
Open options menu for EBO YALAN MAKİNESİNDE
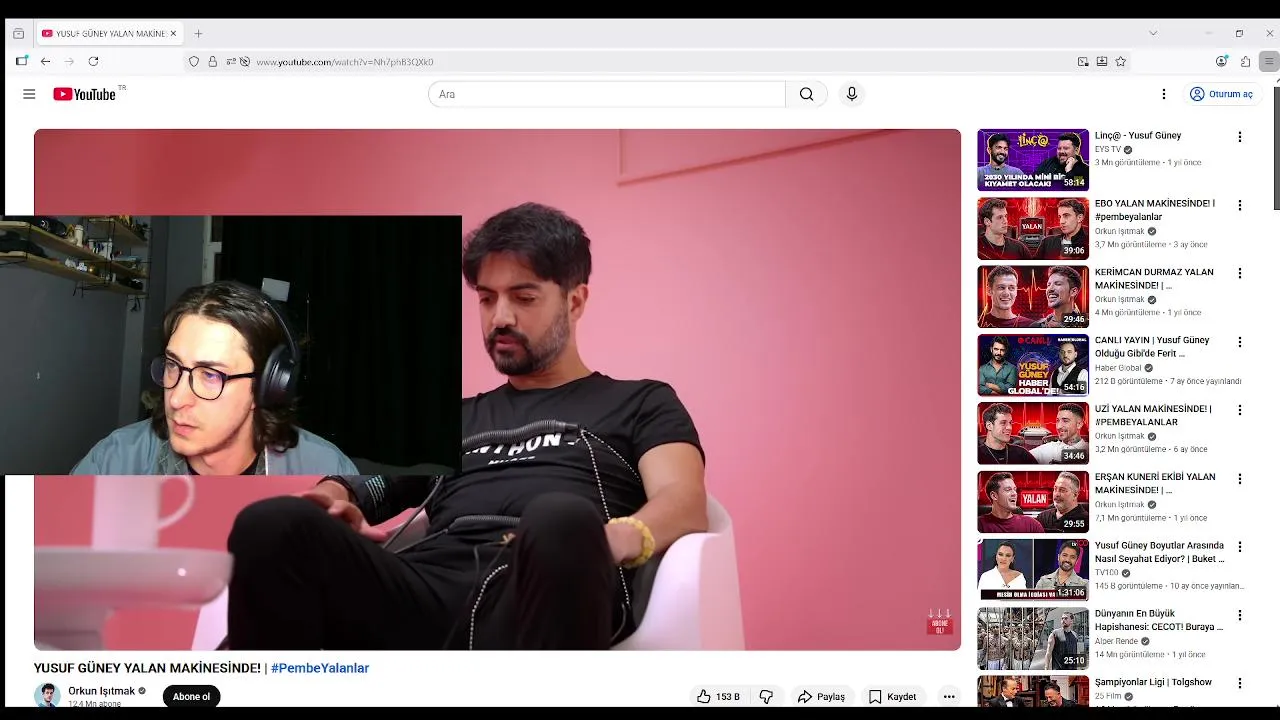coord(1240,205)
